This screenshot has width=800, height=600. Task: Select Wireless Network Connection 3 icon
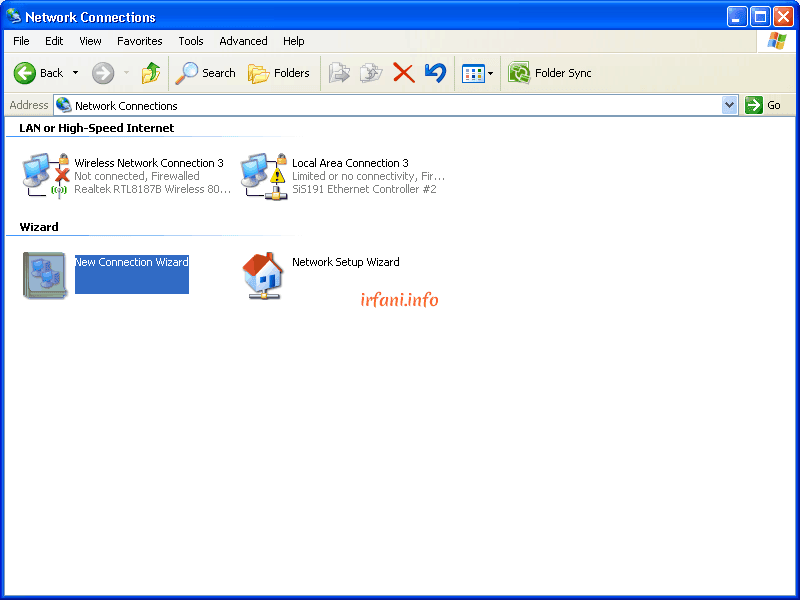point(45,175)
